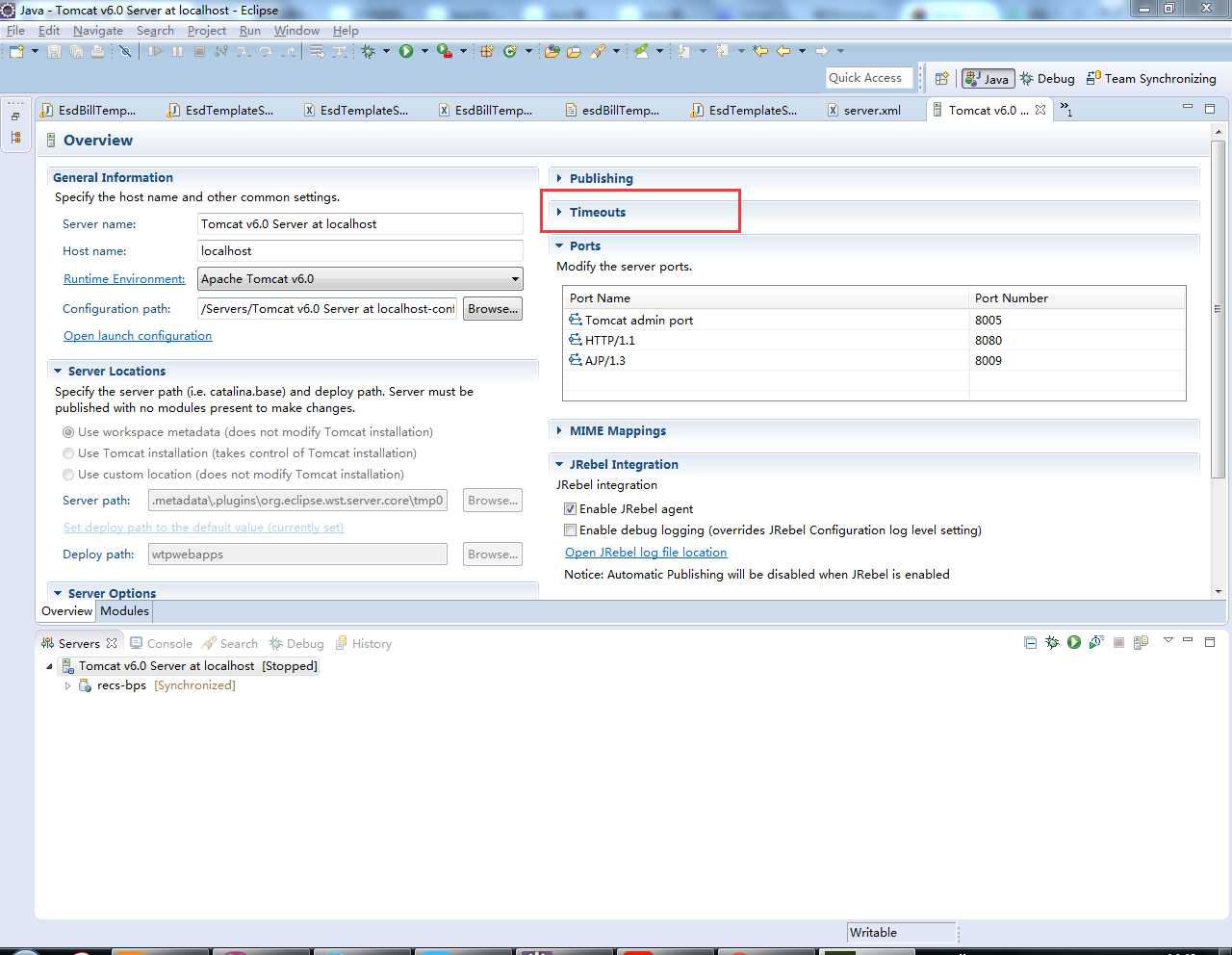This screenshot has height=955, width=1232.
Task: Click the Open Task folder toolbar icon
Action: pos(574,51)
